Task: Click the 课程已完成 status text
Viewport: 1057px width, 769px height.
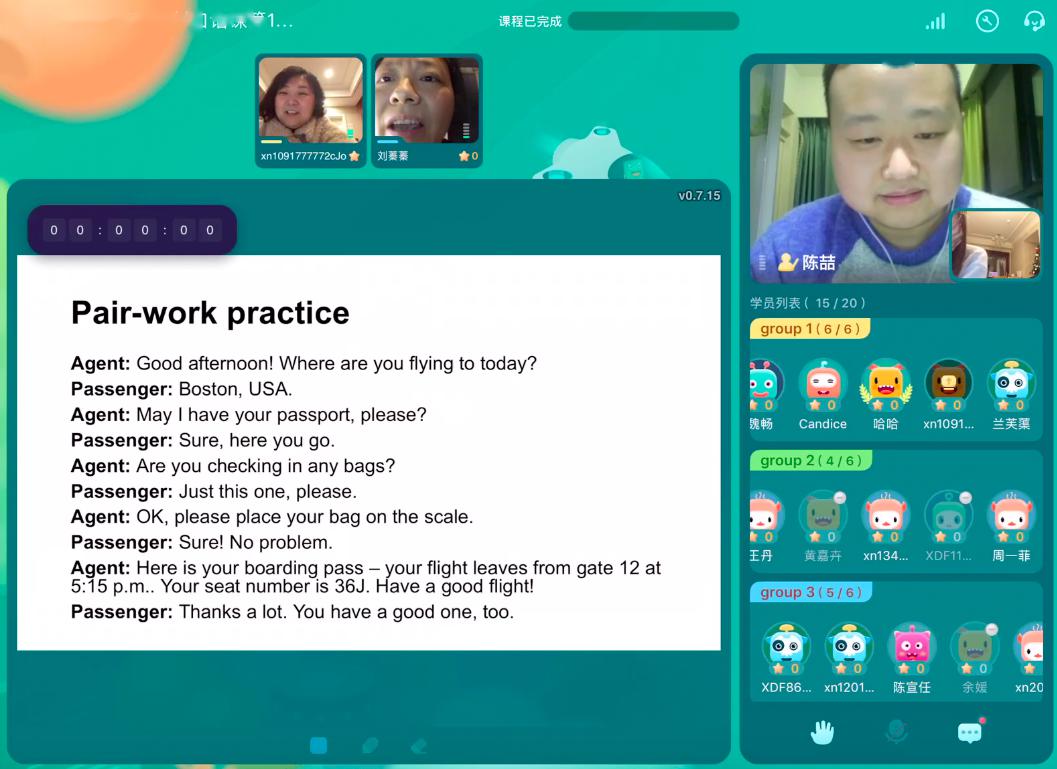Action: (x=530, y=22)
